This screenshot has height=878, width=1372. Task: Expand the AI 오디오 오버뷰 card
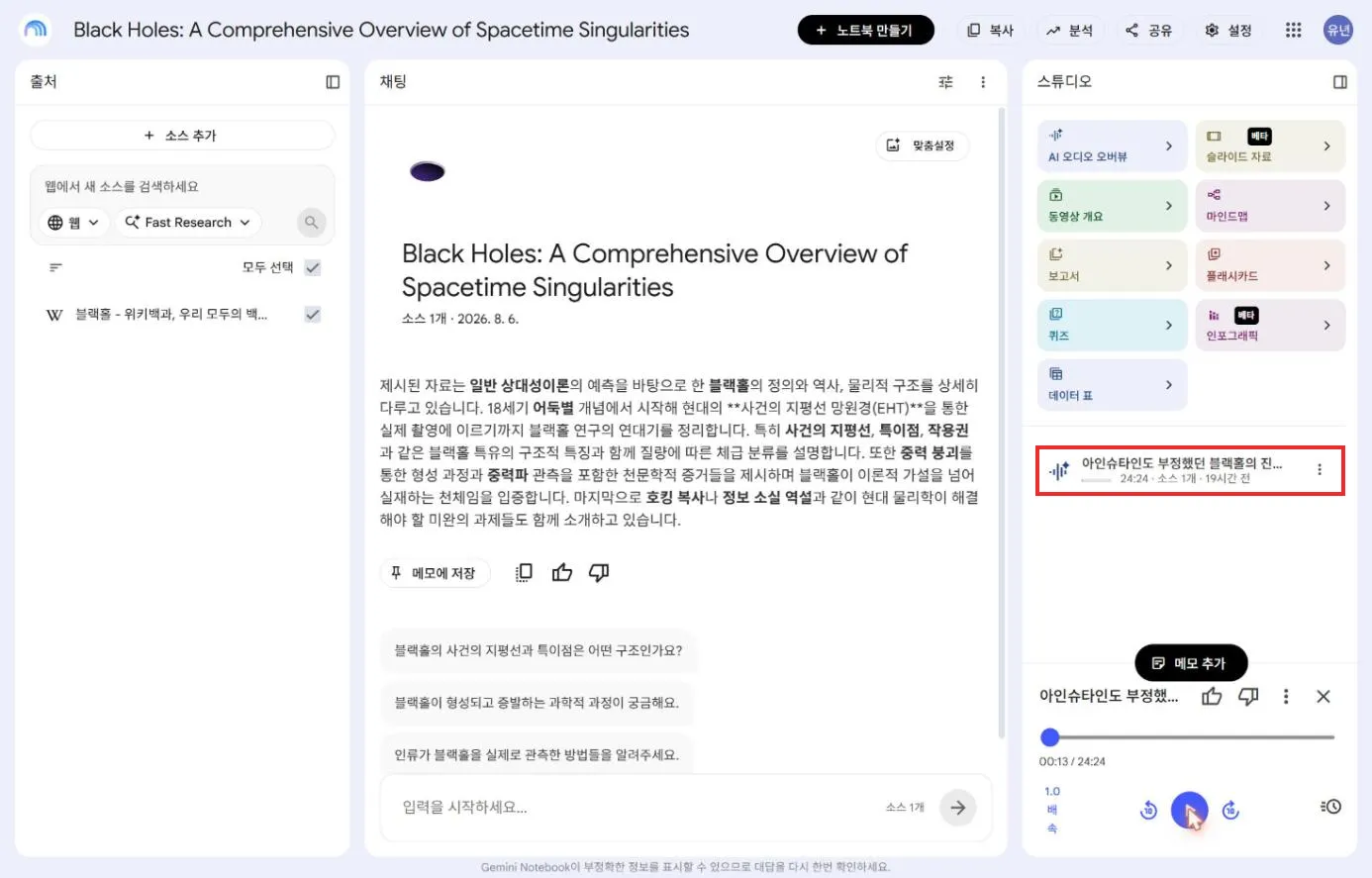(1112, 146)
